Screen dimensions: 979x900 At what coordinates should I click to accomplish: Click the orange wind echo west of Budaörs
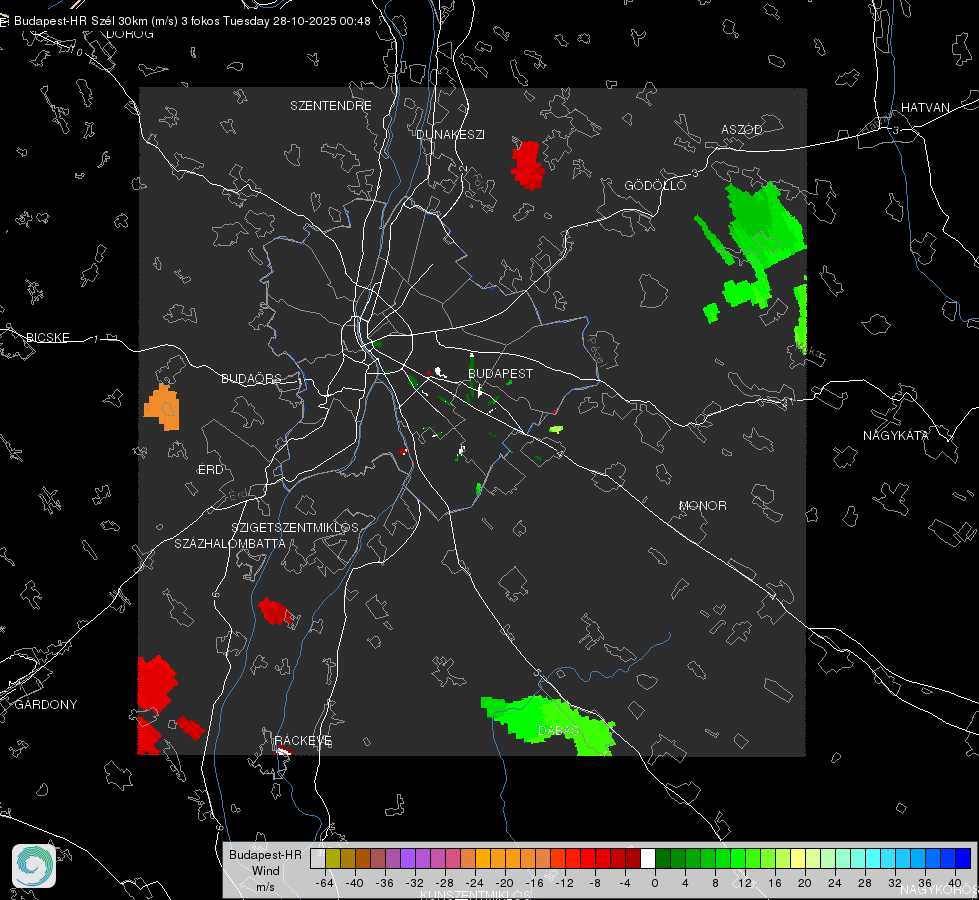pos(162,407)
